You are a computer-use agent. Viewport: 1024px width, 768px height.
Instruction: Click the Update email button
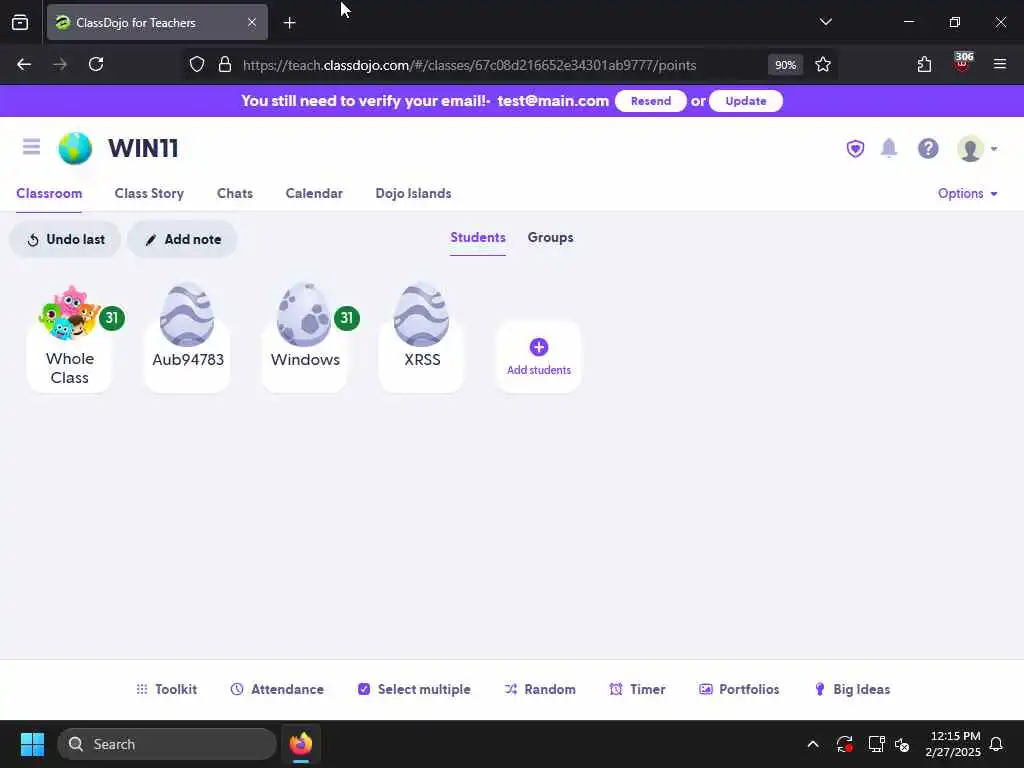pyautogui.click(x=745, y=101)
